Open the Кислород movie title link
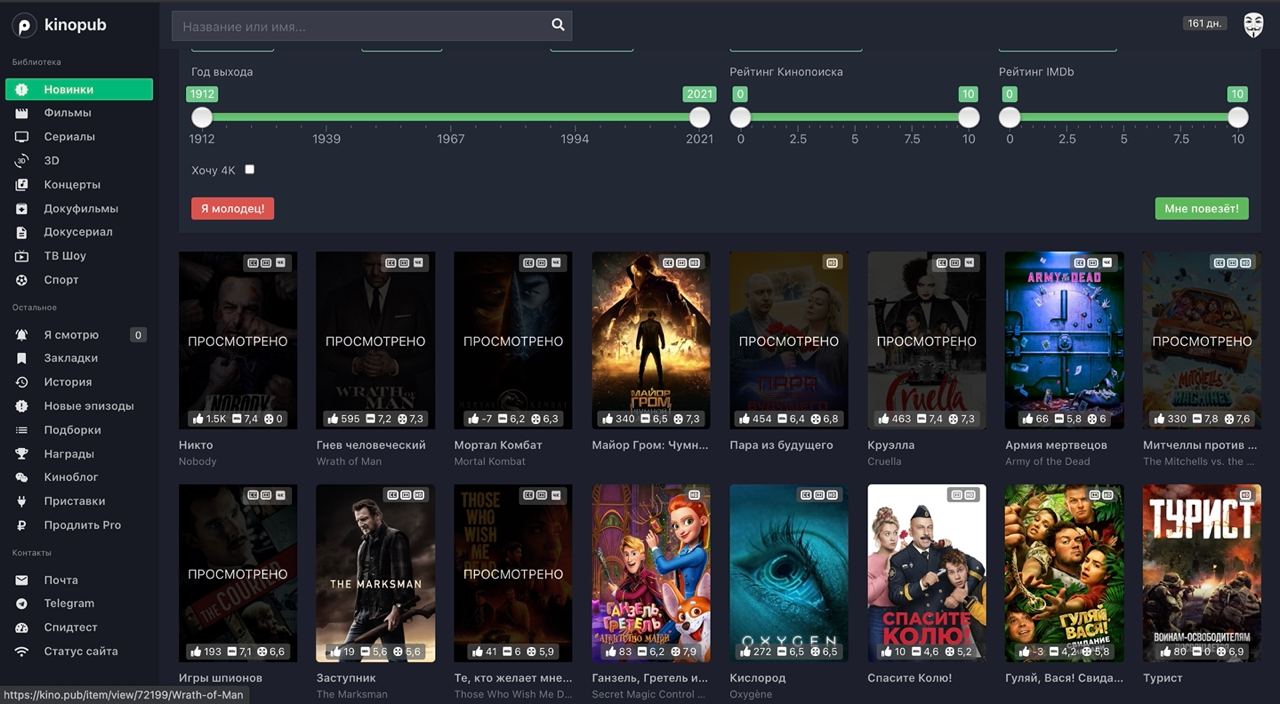This screenshot has width=1280, height=704. click(758, 678)
